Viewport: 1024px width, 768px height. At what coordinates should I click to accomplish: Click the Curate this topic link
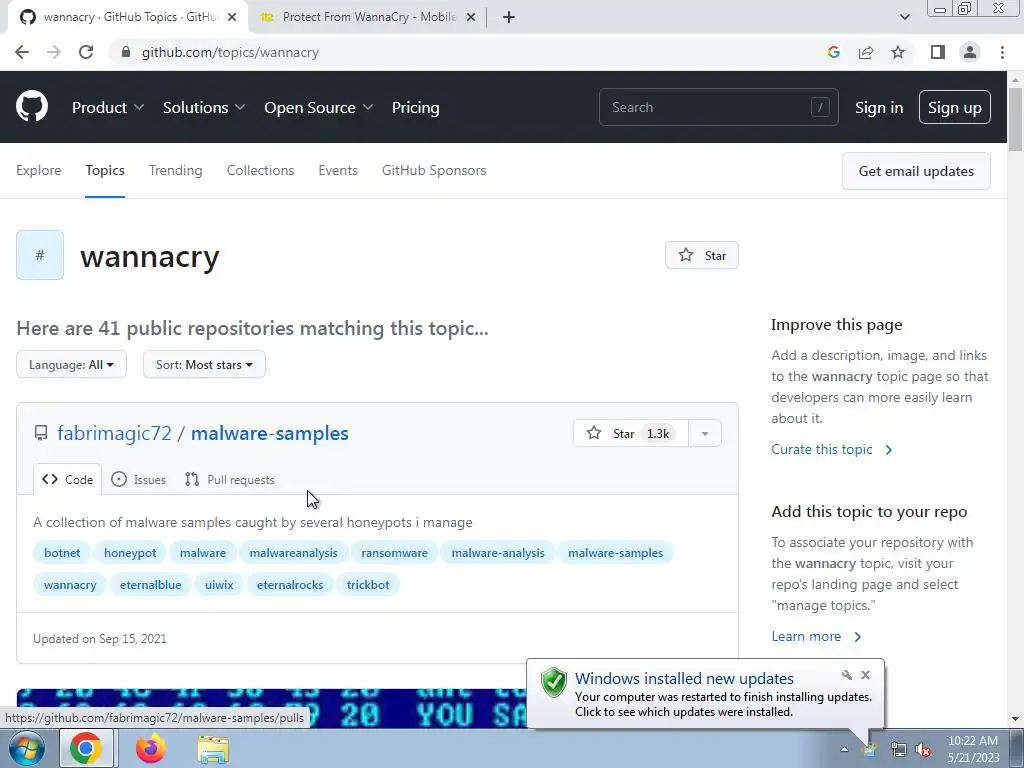pyautogui.click(x=831, y=449)
